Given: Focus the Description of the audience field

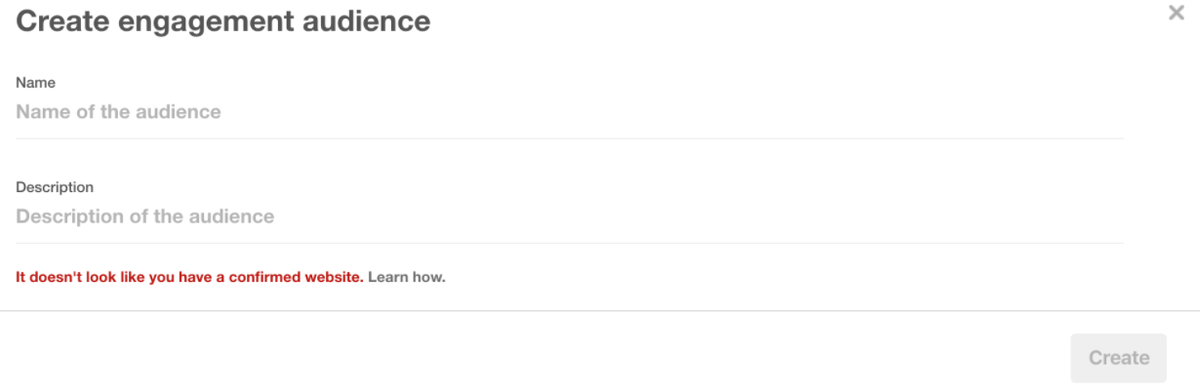Looking at the screenshot, I should [570, 216].
